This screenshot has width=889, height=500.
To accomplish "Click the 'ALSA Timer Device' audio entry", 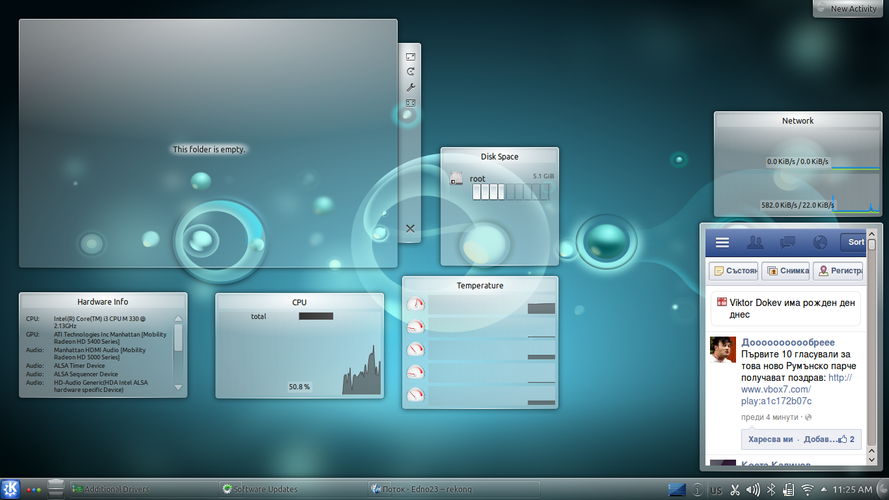I will pos(79,366).
